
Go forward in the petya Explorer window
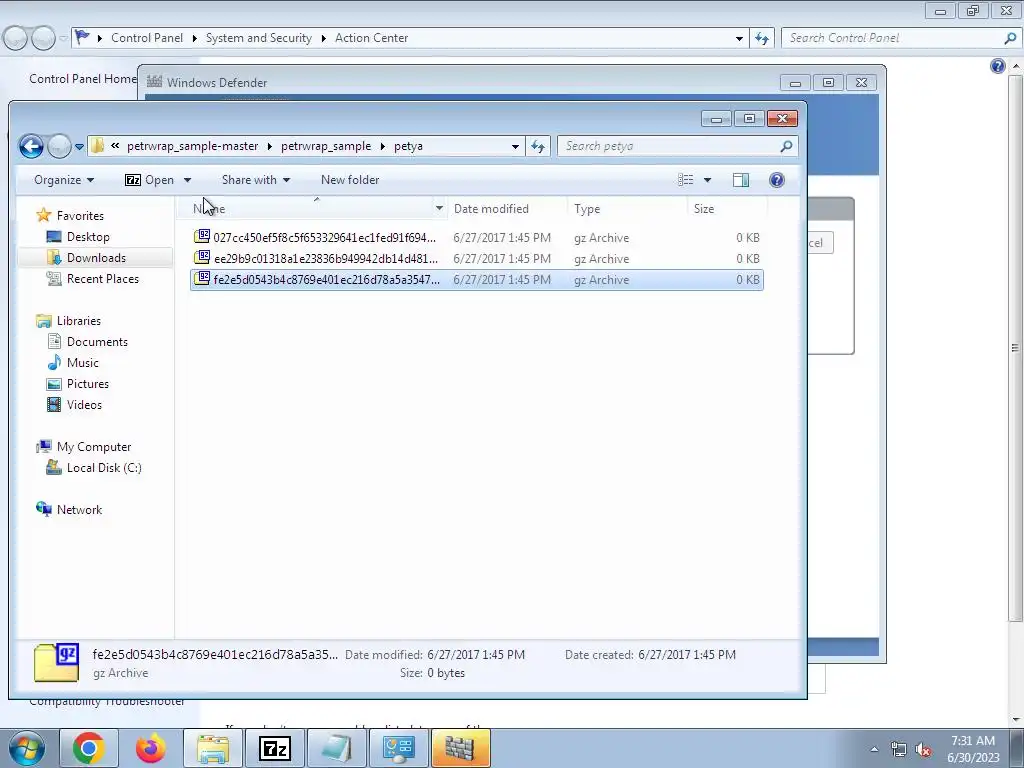(59, 146)
